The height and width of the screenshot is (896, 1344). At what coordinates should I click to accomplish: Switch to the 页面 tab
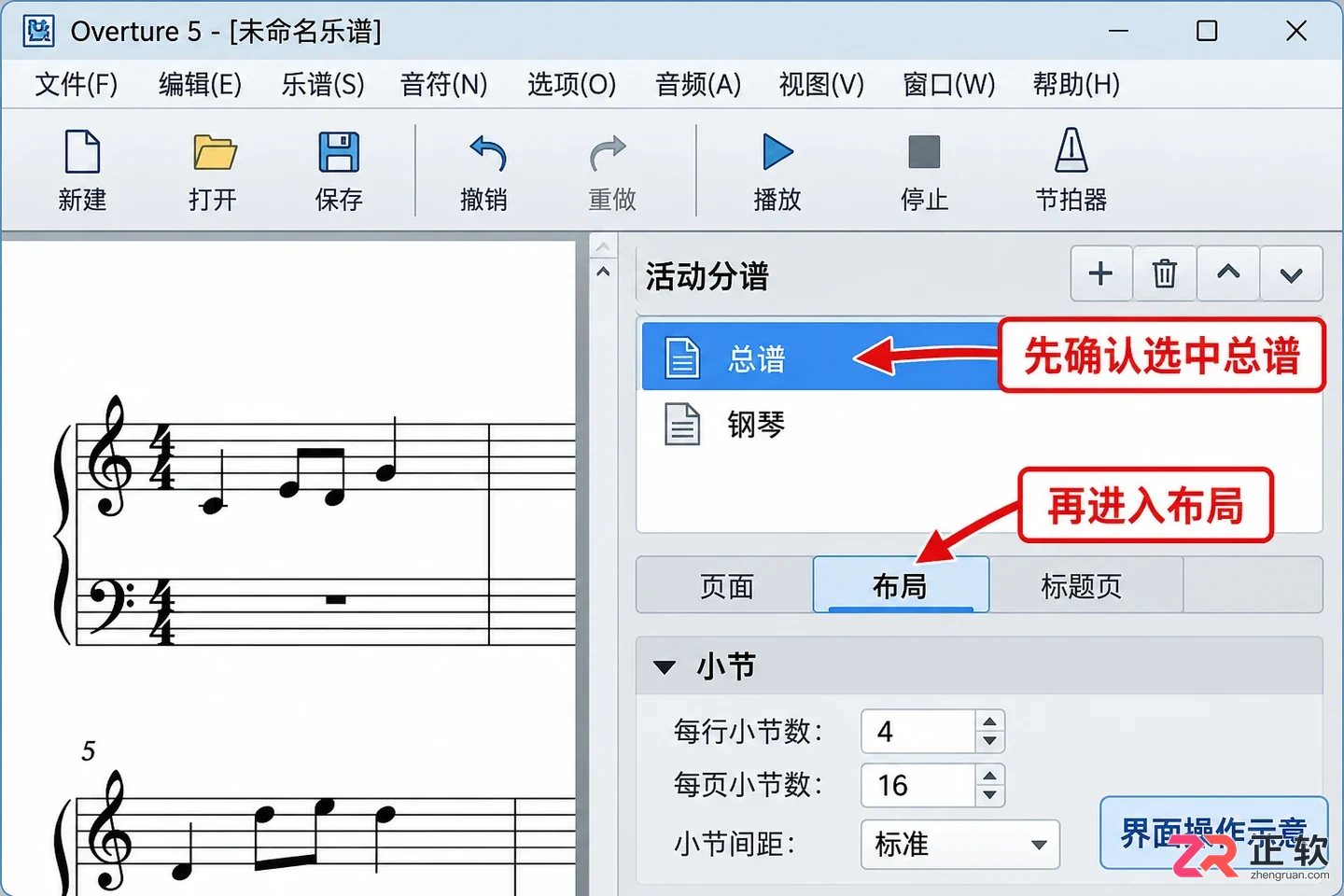click(725, 585)
